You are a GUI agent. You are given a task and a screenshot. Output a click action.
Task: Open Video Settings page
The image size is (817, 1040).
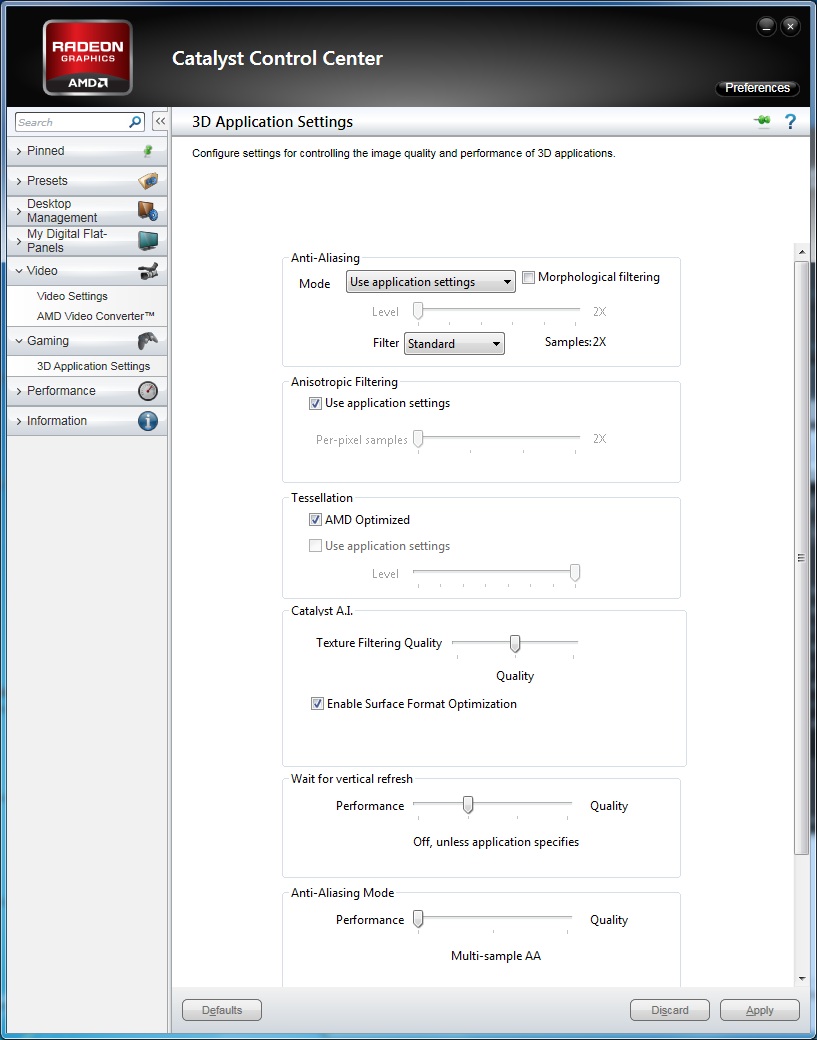pyautogui.click(x=72, y=296)
